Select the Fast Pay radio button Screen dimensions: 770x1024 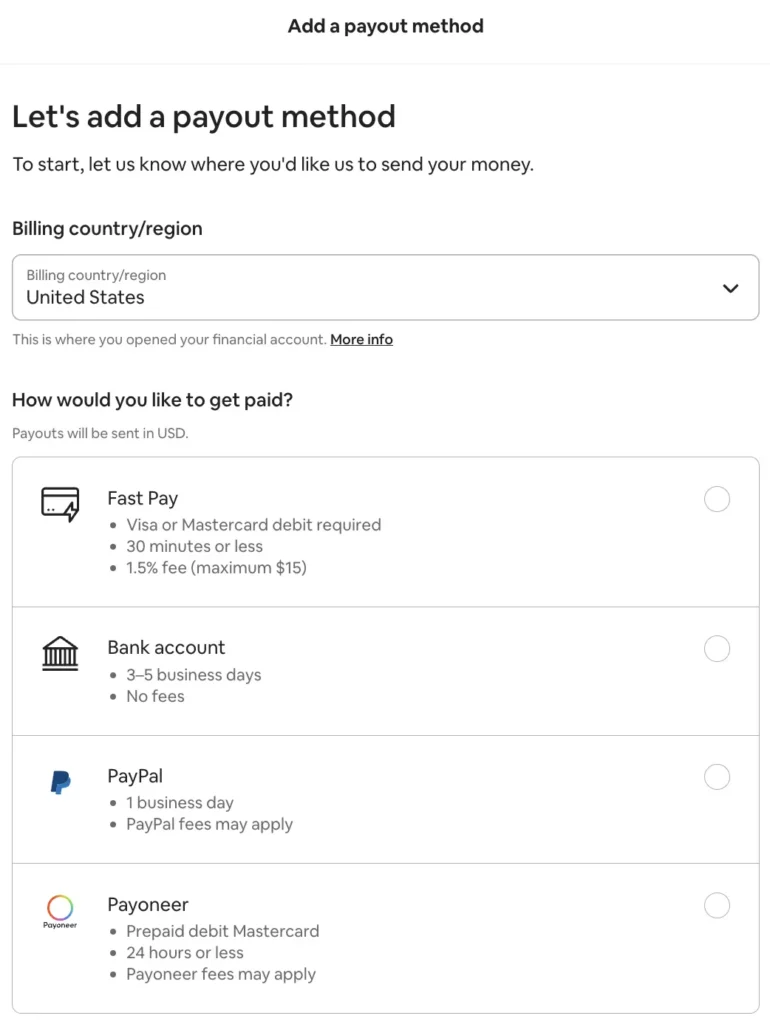[717, 499]
